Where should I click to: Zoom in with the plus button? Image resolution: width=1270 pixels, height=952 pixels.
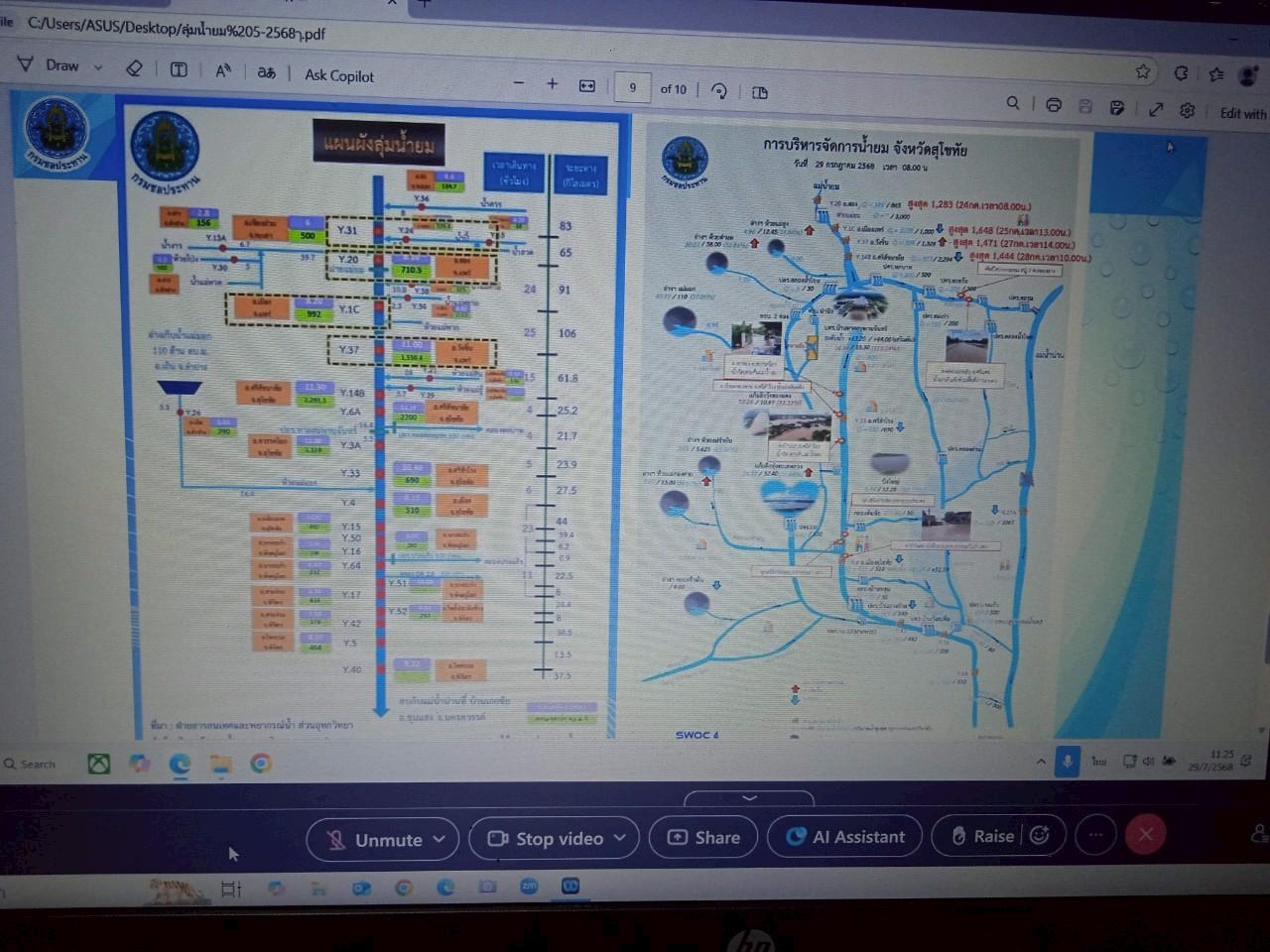552,84
